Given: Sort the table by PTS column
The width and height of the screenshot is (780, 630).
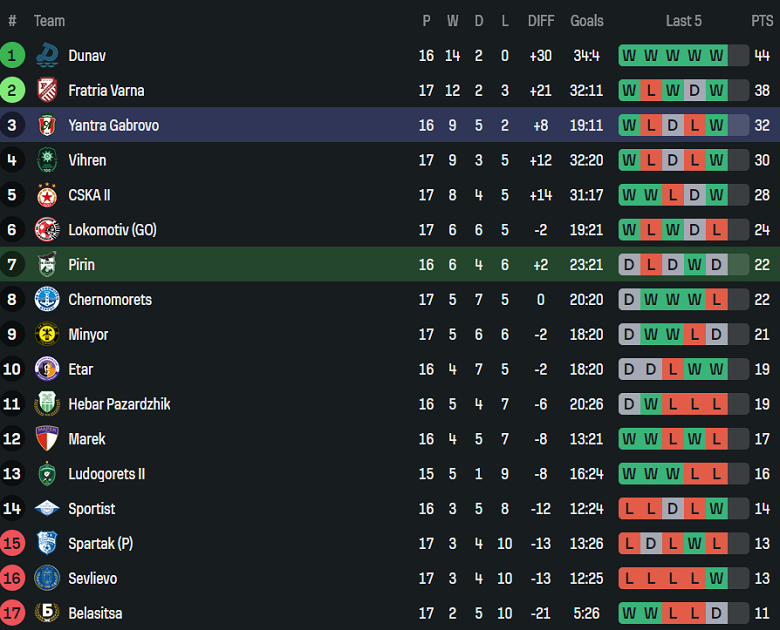Looking at the screenshot, I should click(762, 21).
